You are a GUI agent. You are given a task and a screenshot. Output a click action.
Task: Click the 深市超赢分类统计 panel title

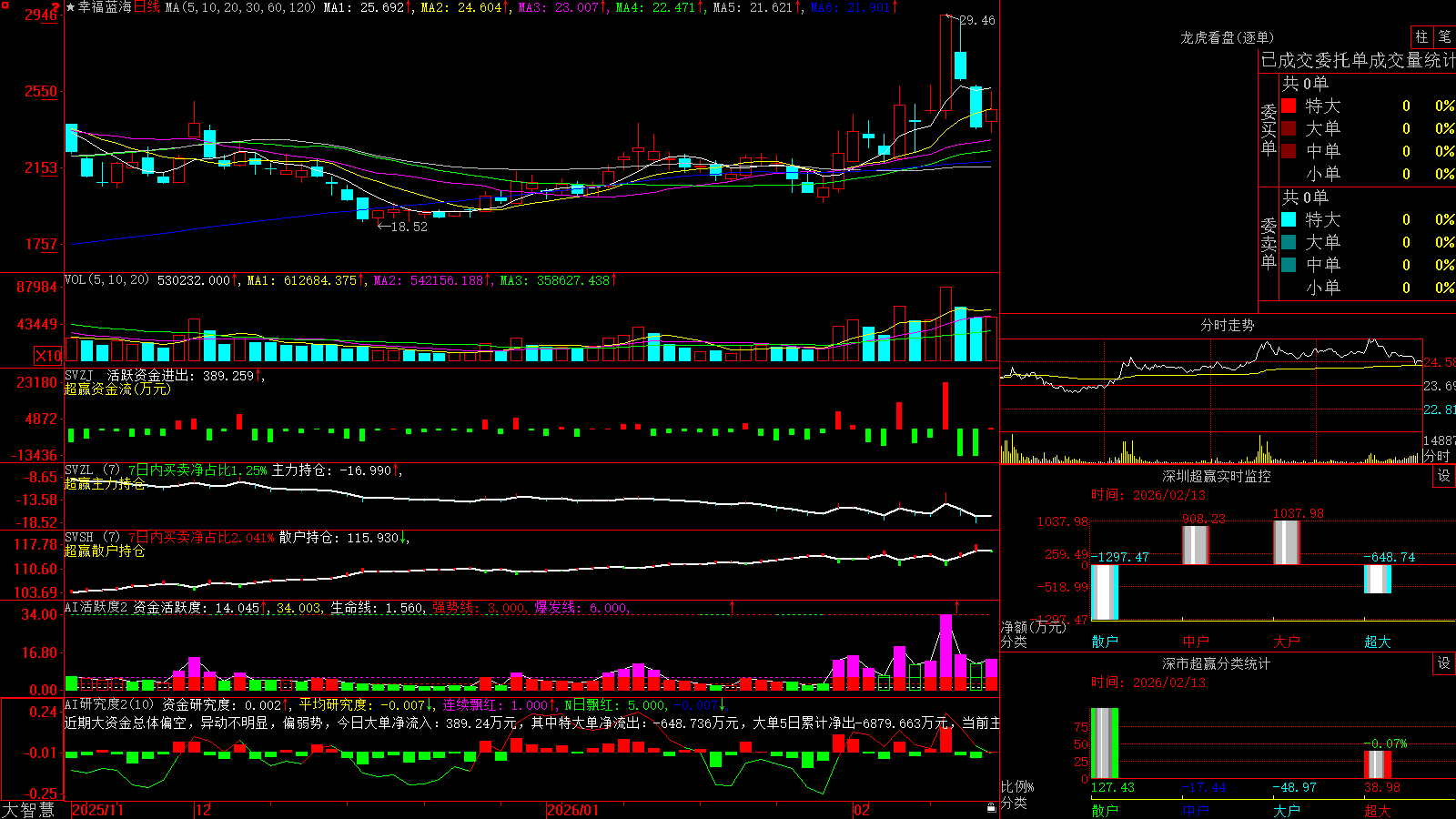(x=1217, y=663)
